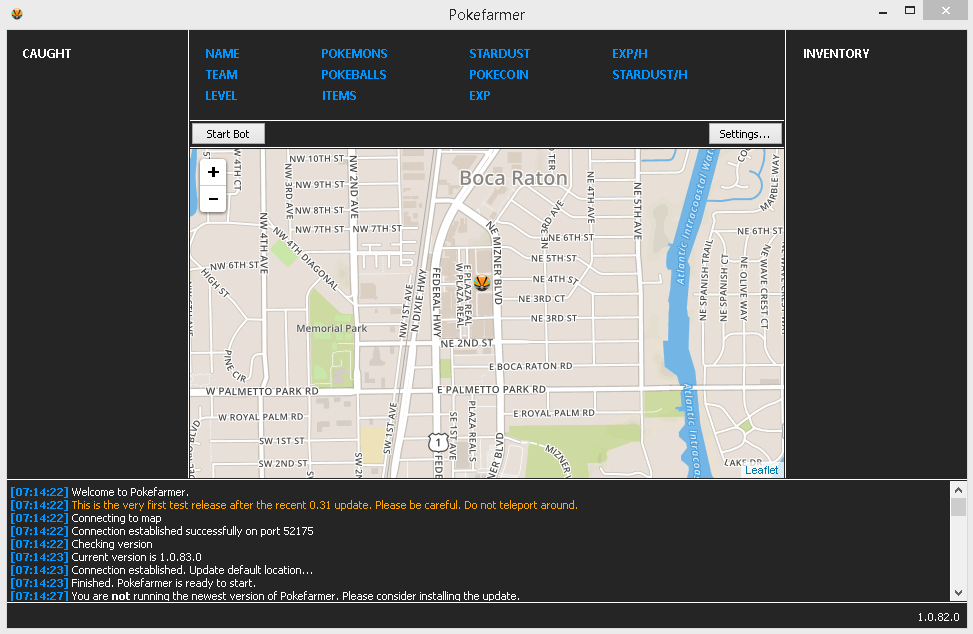Viewport: 973px width, 634px height.
Task: Click the E ROYAL PALM RD label
Action: pyautogui.click(x=554, y=413)
